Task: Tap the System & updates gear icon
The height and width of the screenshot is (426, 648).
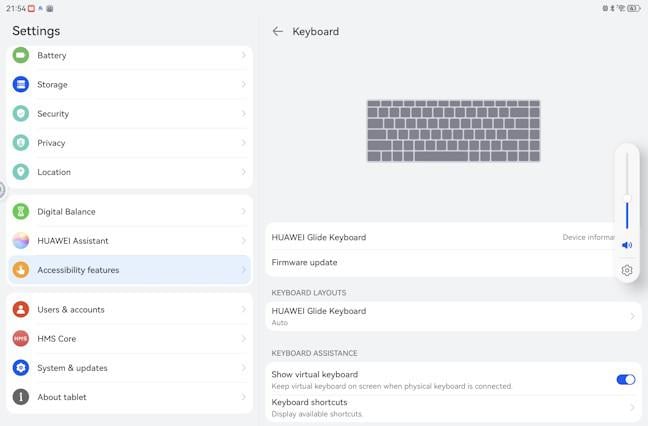Action: click(21, 368)
